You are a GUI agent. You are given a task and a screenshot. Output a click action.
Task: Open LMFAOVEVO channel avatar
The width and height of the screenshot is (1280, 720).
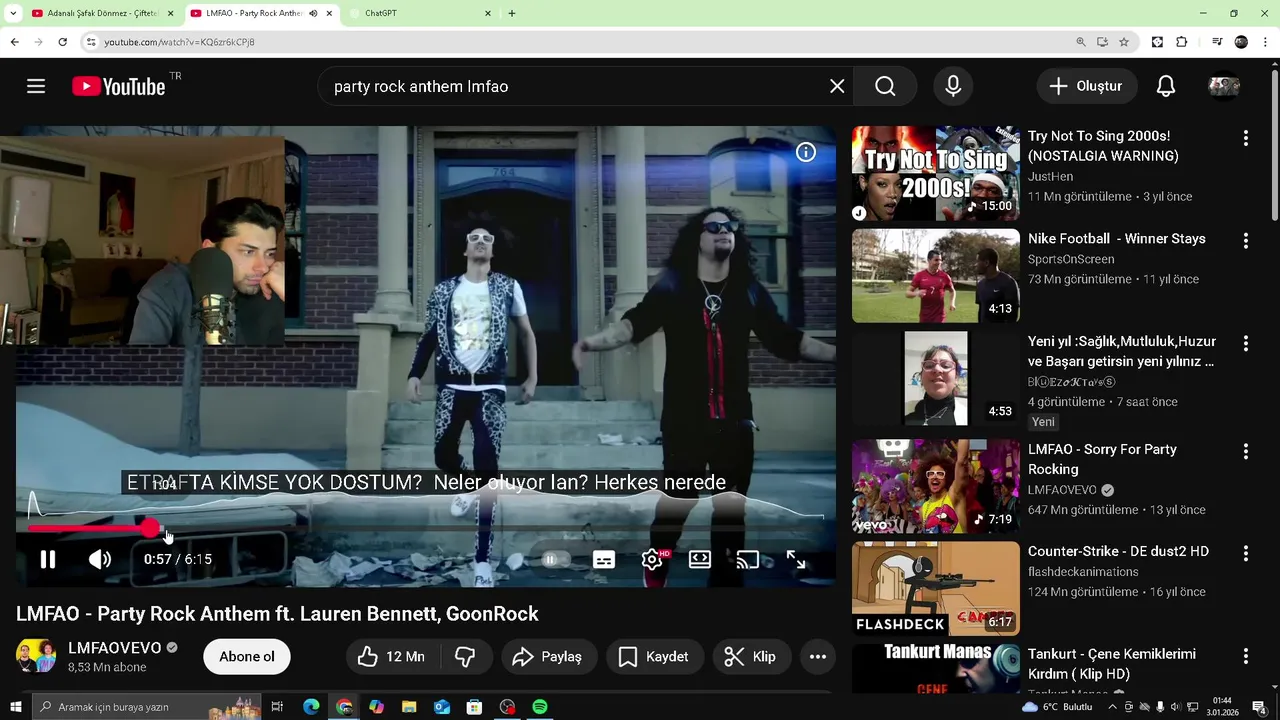[x=36, y=657]
